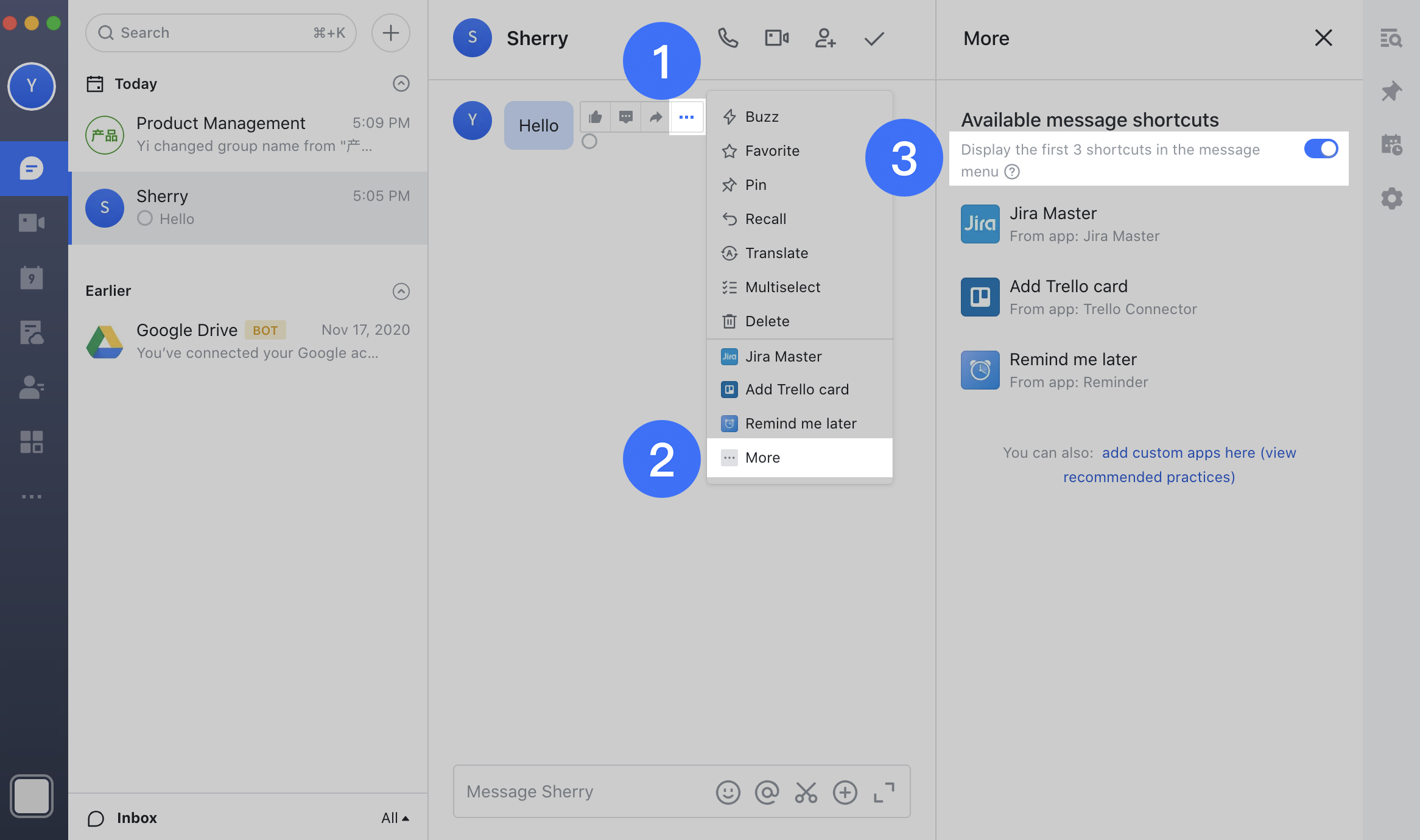Click the plus button beside Search
This screenshot has width=1420, height=840.
[390, 33]
